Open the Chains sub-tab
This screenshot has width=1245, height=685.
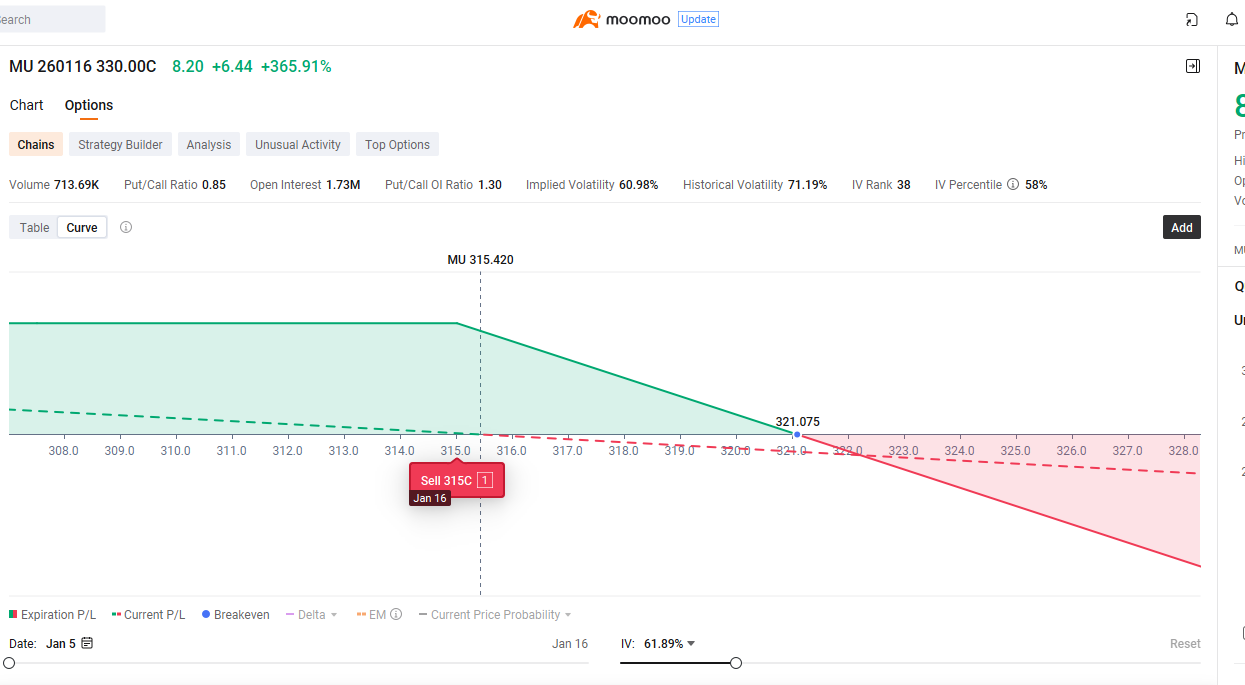(36, 144)
